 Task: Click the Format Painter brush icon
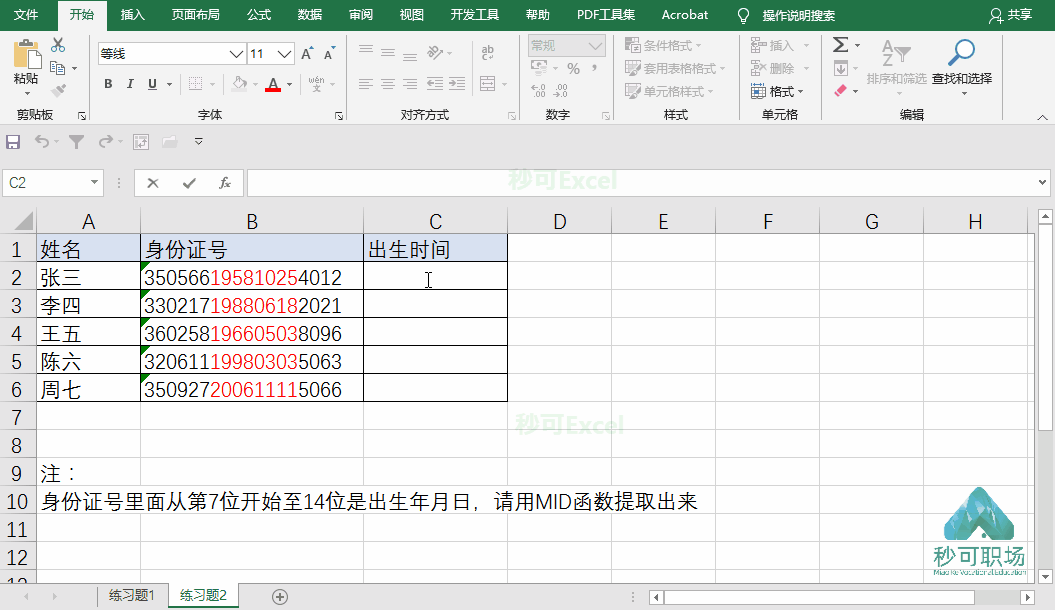tap(59, 89)
